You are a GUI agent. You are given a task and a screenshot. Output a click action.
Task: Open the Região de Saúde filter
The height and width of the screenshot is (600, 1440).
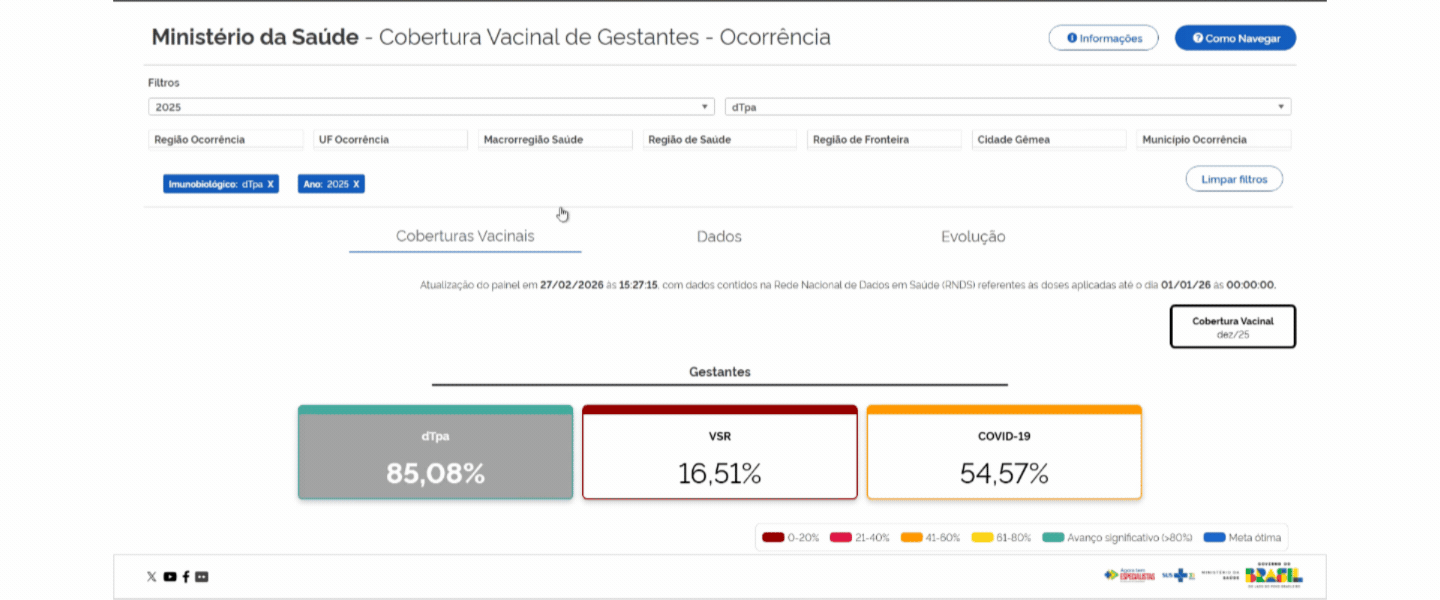coord(719,140)
